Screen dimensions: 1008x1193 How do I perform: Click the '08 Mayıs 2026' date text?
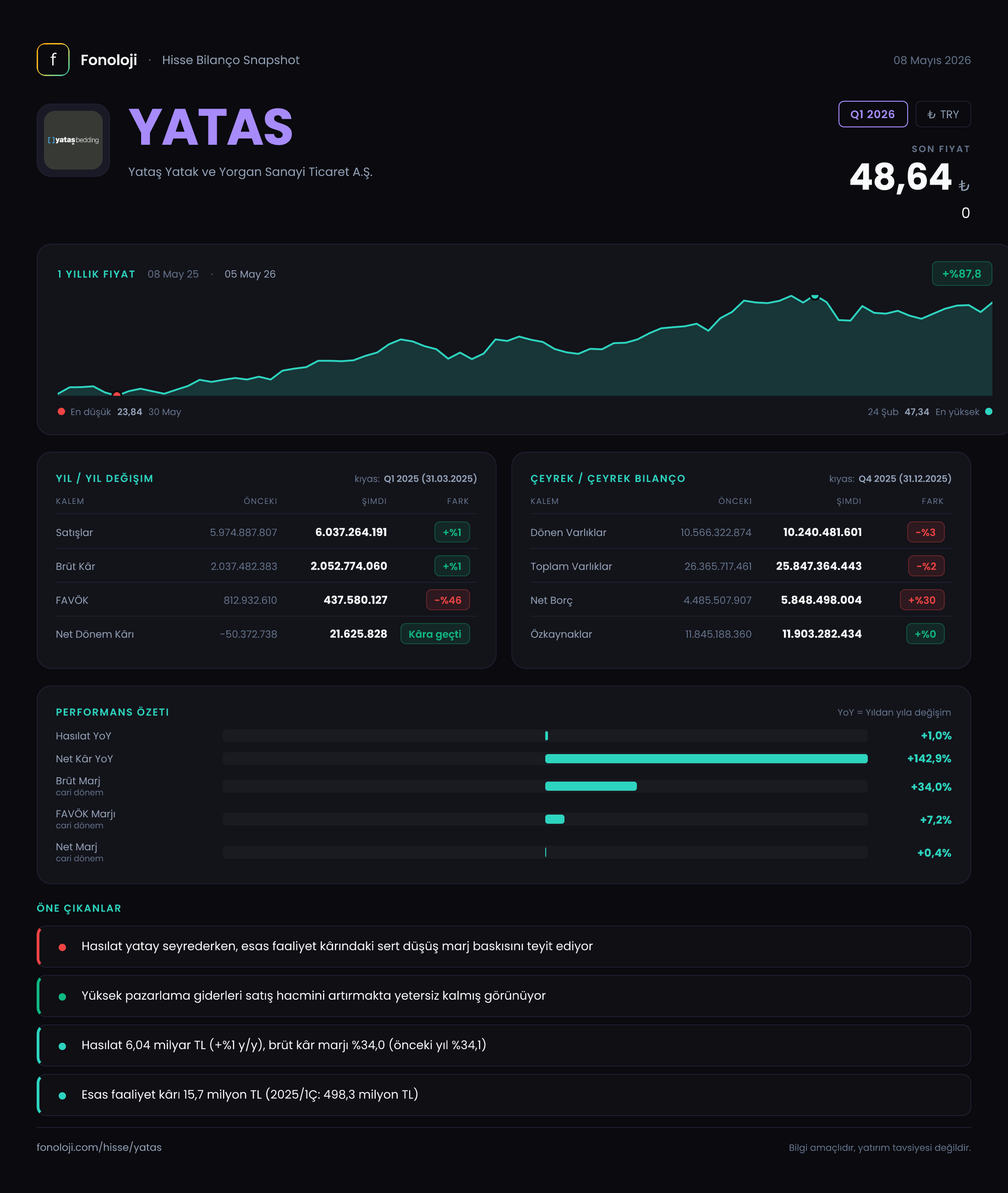click(932, 60)
